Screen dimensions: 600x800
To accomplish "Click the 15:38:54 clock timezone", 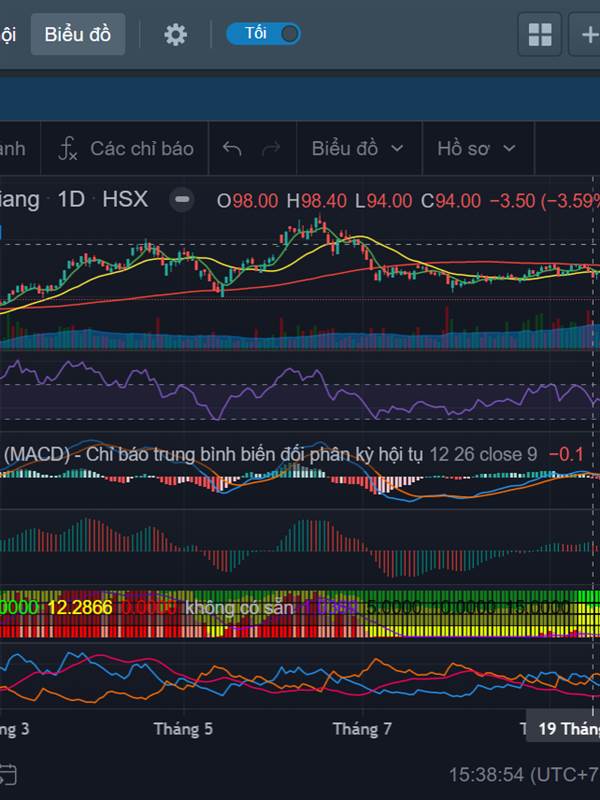I will pyautogui.click(x=524, y=774).
